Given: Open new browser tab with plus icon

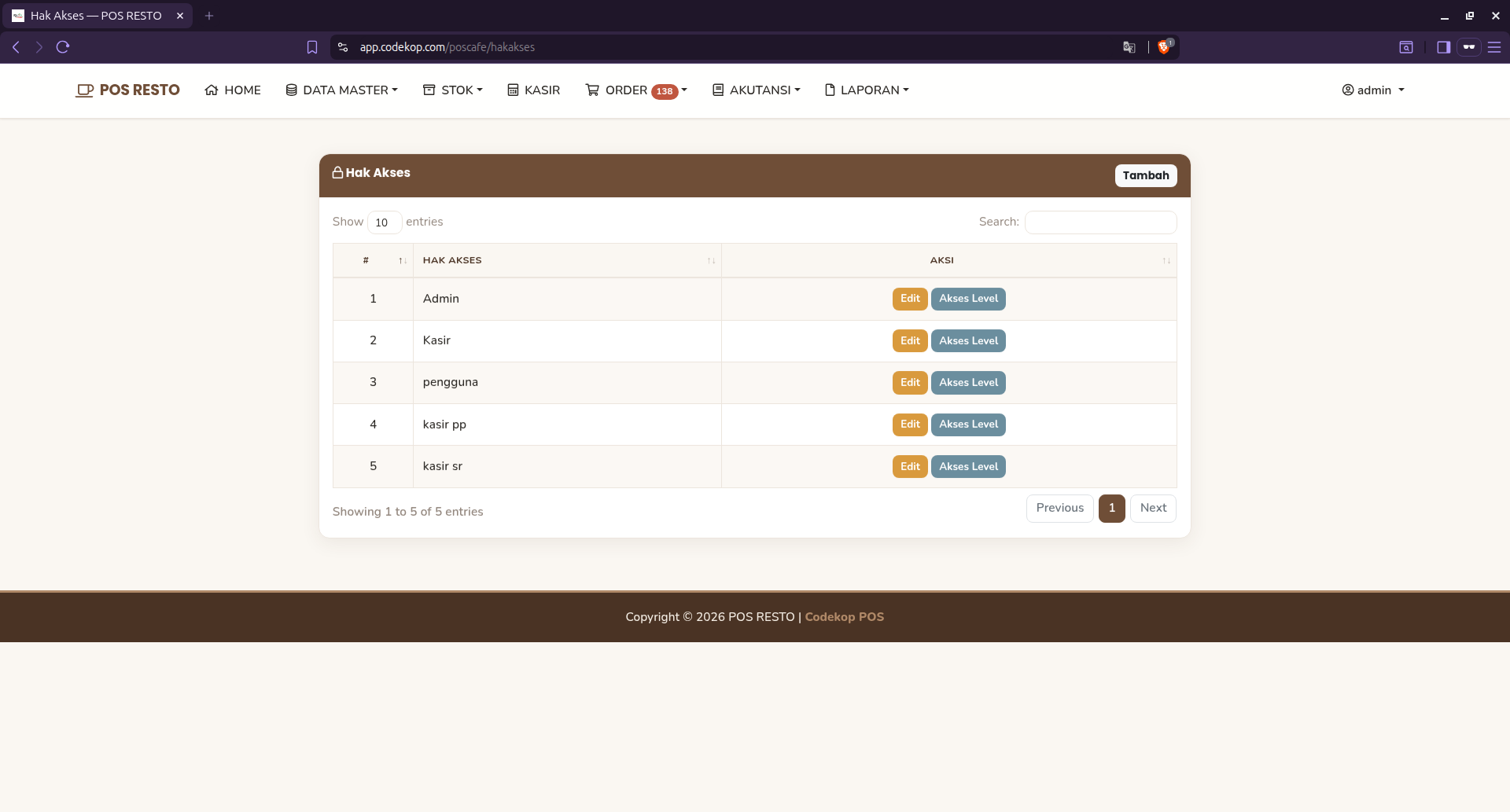Looking at the screenshot, I should pos(209,16).
